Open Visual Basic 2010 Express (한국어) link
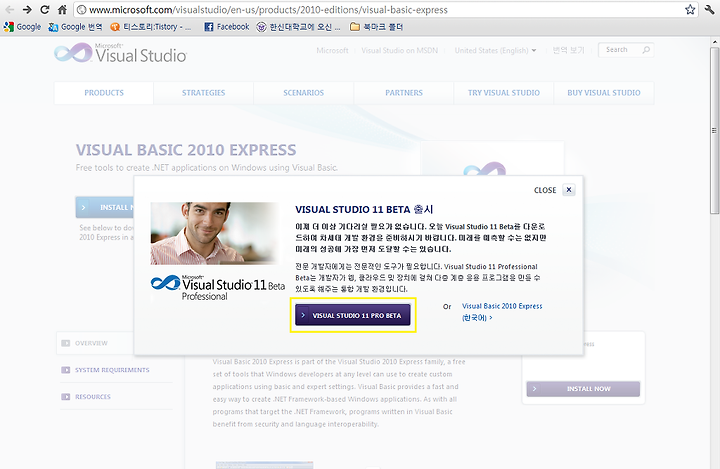This screenshot has height=469, width=720. point(502,311)
